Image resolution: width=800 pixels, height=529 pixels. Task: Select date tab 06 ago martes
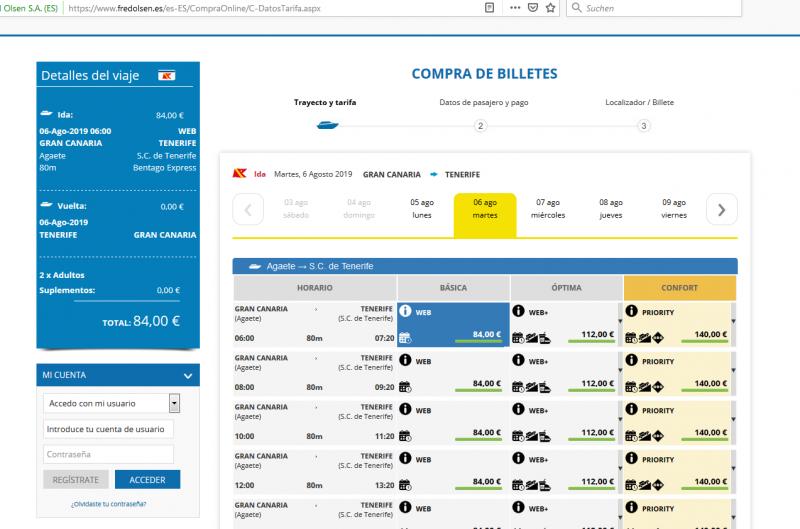[485, 215]
